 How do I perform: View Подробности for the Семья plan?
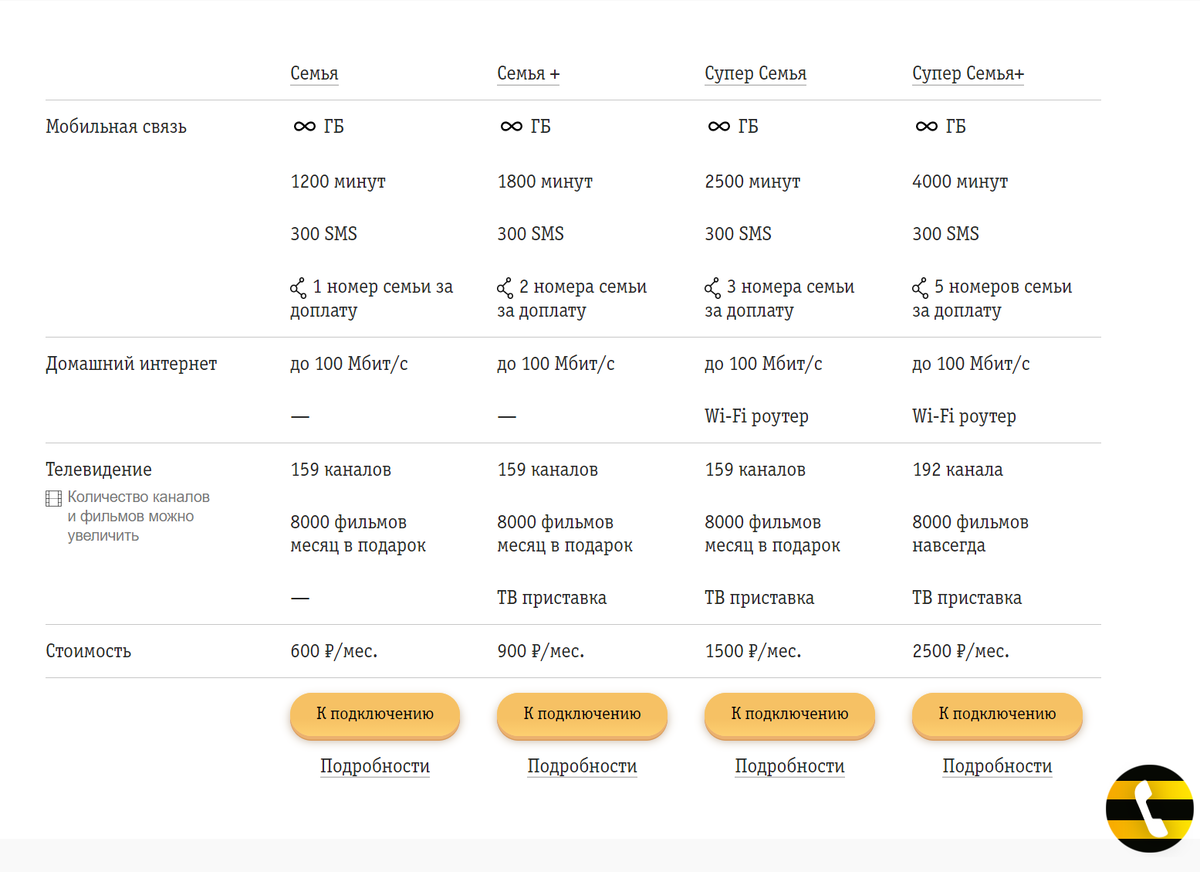375,767
